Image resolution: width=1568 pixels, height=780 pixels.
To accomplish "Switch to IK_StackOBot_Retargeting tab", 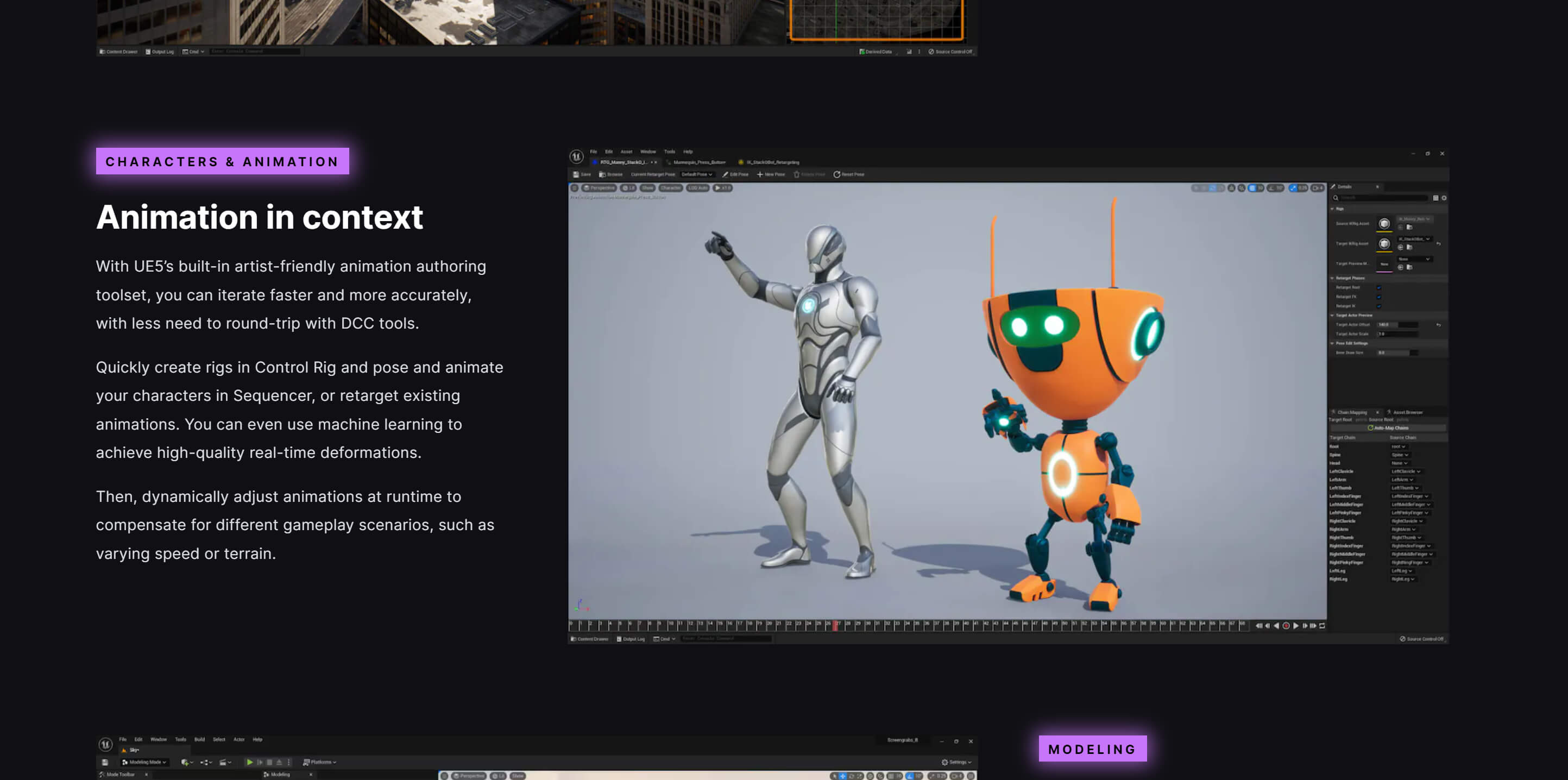I will (772, 162).
